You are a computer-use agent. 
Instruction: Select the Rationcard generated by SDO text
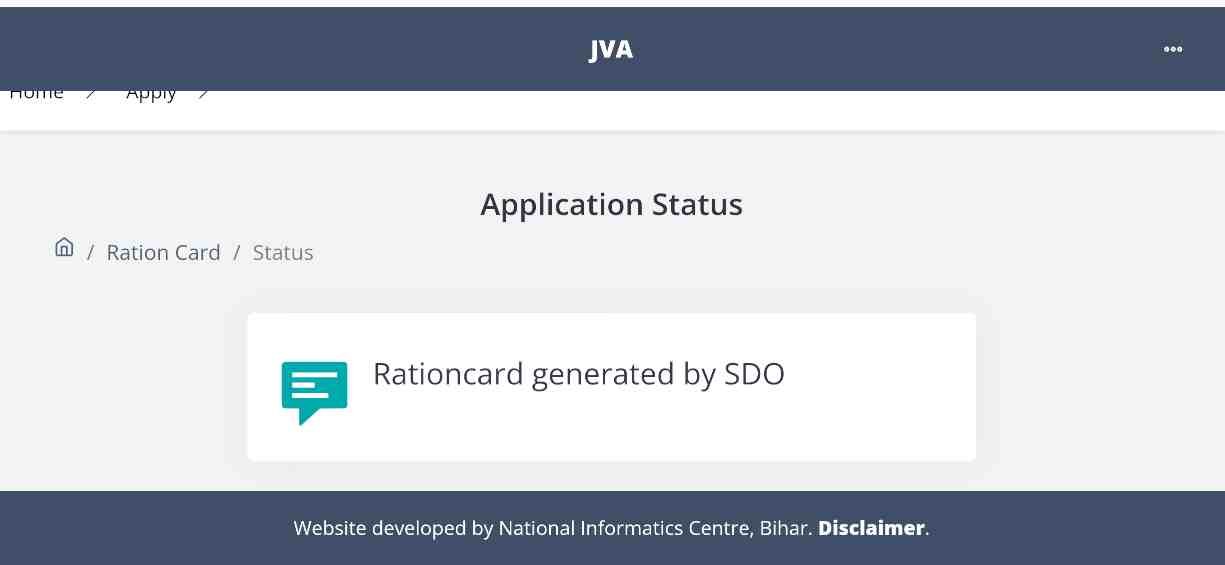point(578,374)
